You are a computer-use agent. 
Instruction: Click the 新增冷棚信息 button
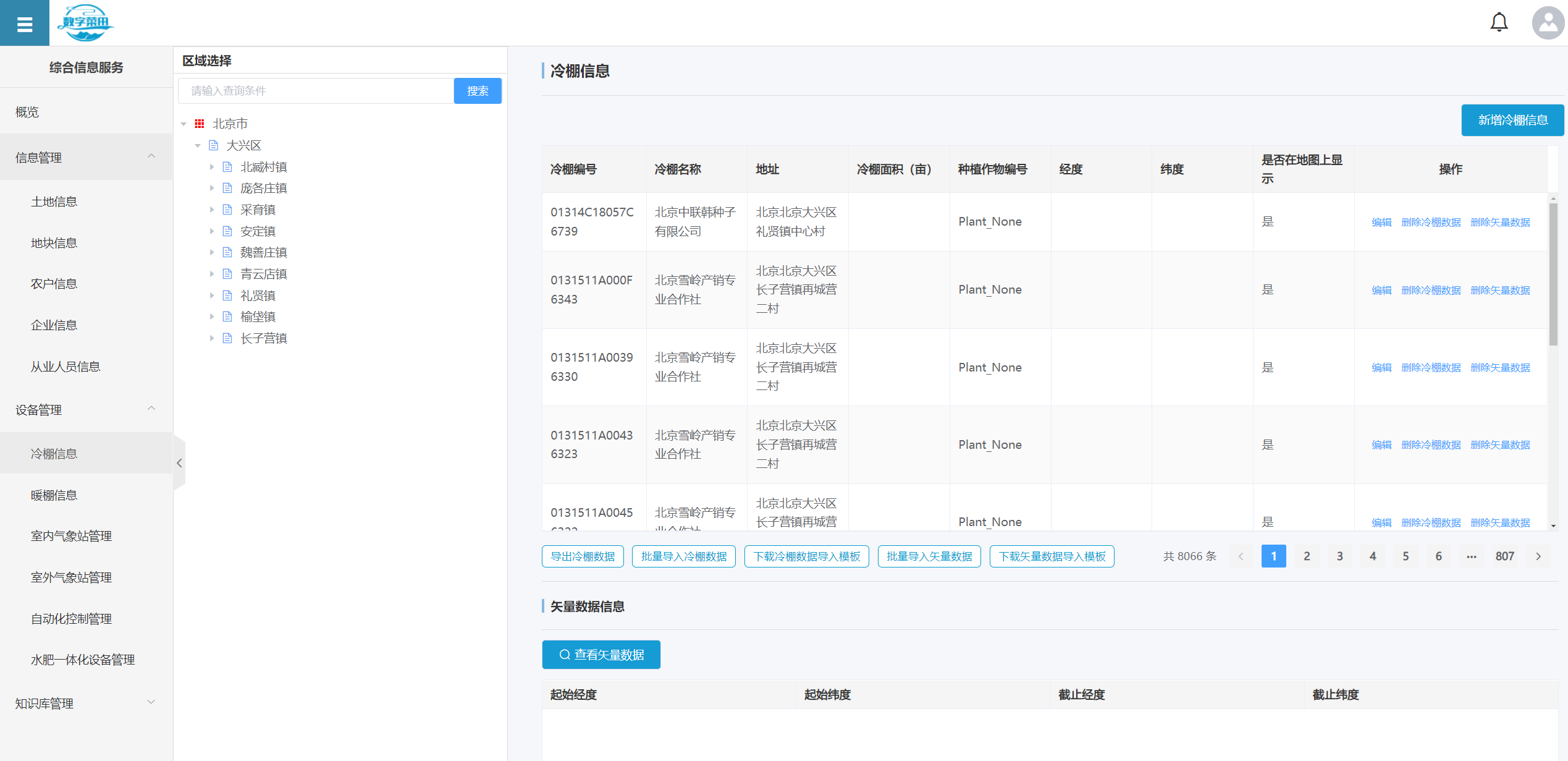tap(1512, 120)
